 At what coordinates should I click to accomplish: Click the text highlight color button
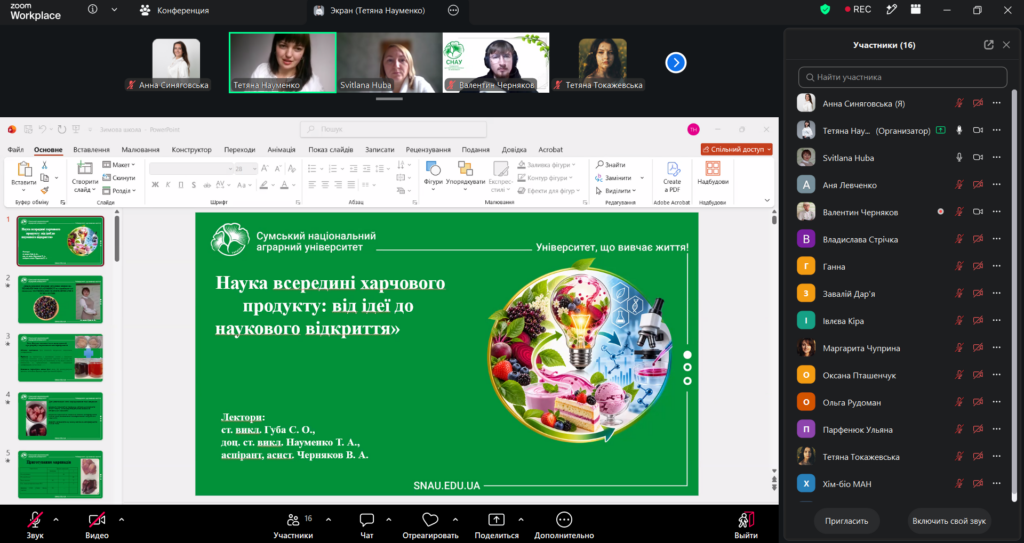pyautogui.click(x=264, y=186)
